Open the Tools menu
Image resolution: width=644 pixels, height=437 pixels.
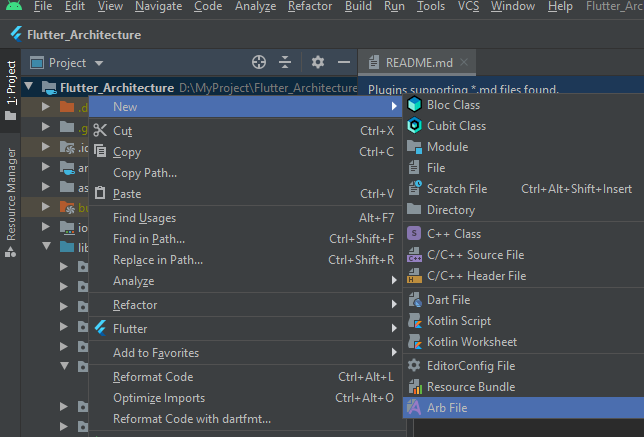tap(431, 6)
